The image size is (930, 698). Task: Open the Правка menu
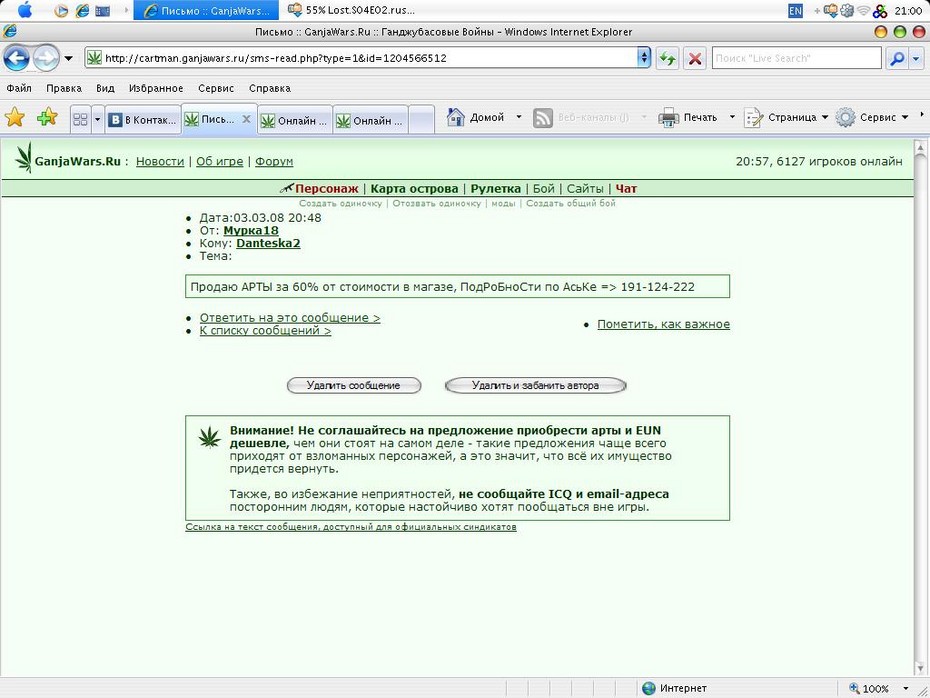point(63,88)
